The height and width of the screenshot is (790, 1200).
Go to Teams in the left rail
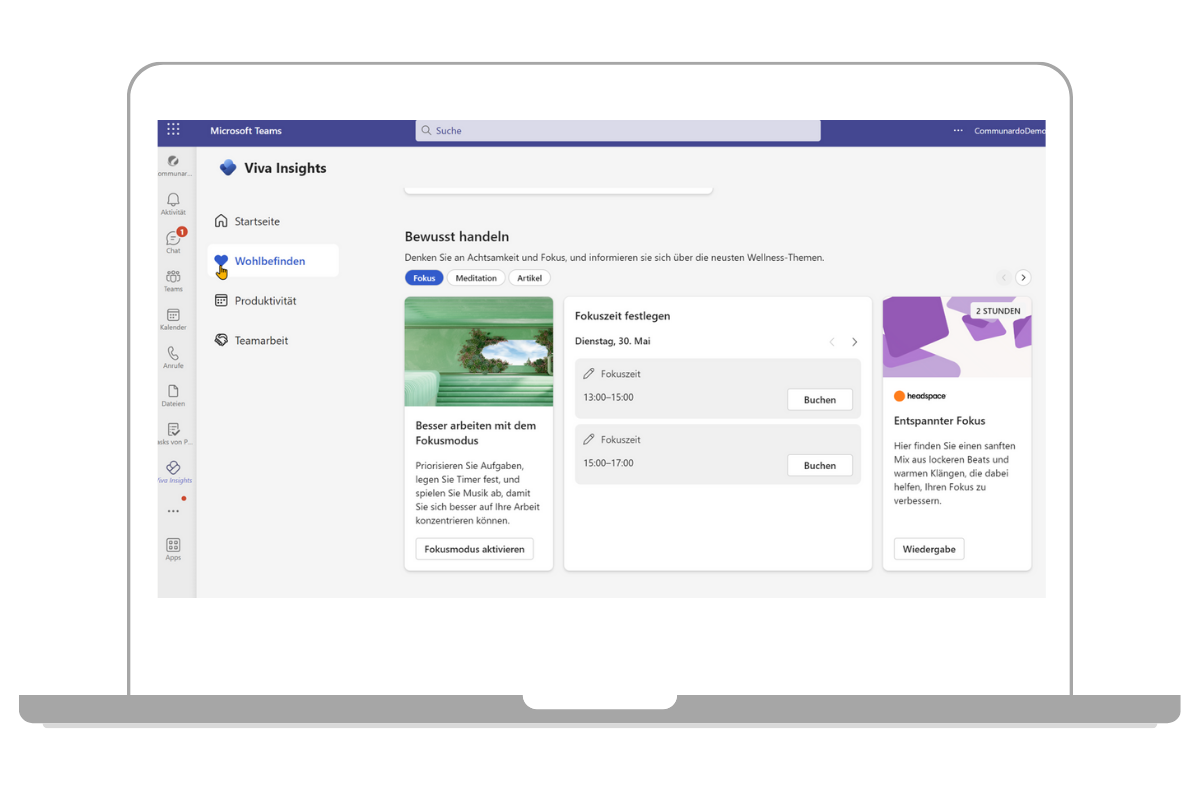click(173, 280)
